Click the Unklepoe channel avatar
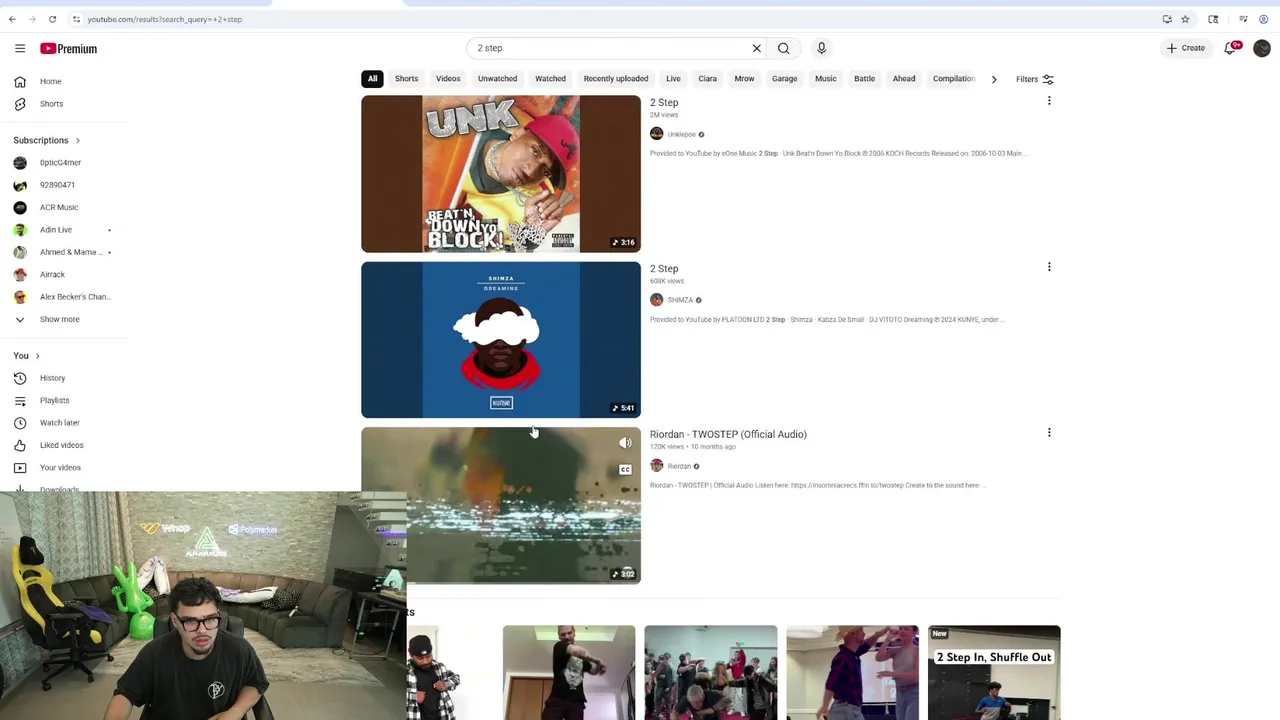 [656, 134]
